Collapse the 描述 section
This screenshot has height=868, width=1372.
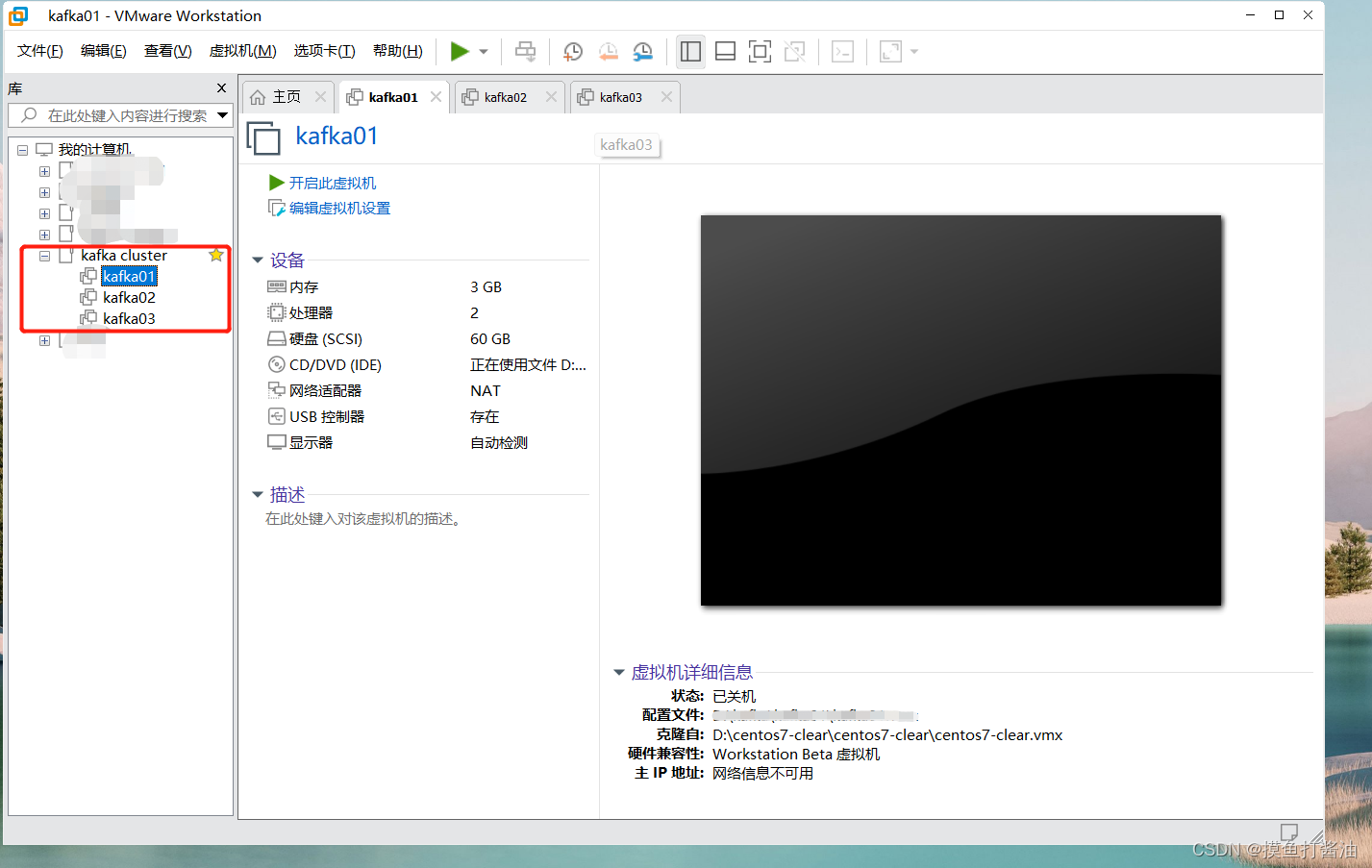click(258, 495)
